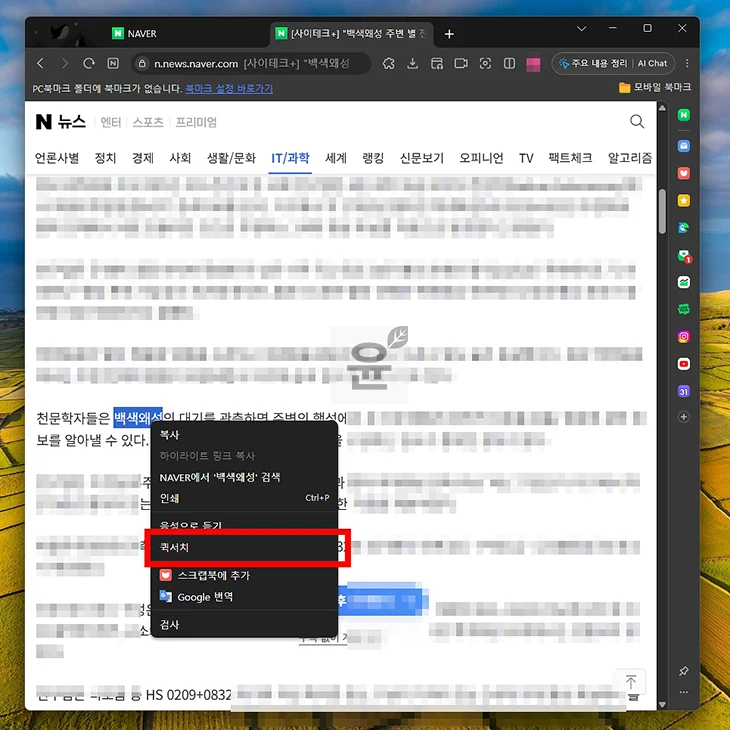This screenshot has width=730, height=730.
Task: Click the sidebar pin icon
Action: (683, 671)
